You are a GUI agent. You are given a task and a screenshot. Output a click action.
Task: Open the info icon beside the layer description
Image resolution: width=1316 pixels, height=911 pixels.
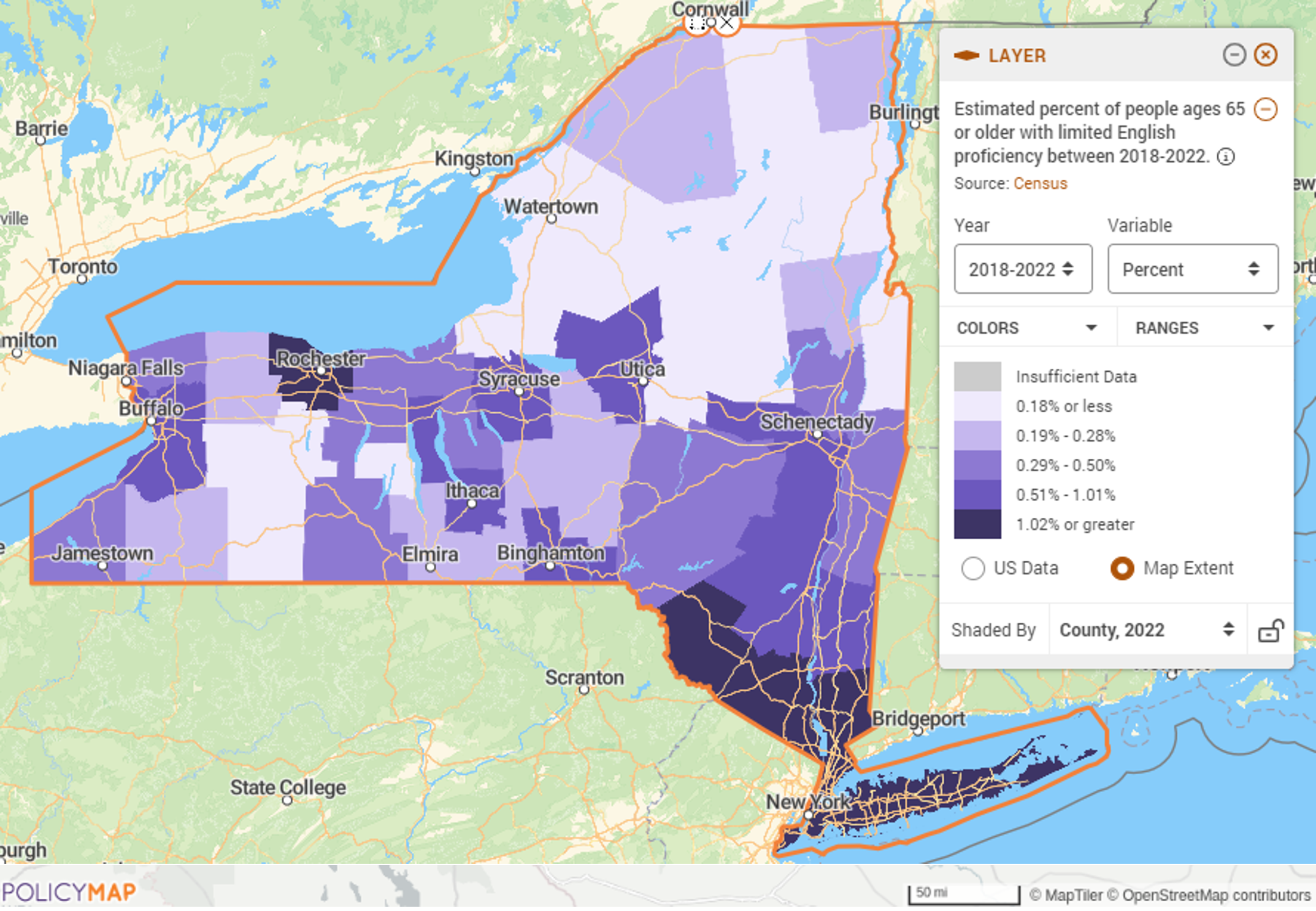point(1226,157)
